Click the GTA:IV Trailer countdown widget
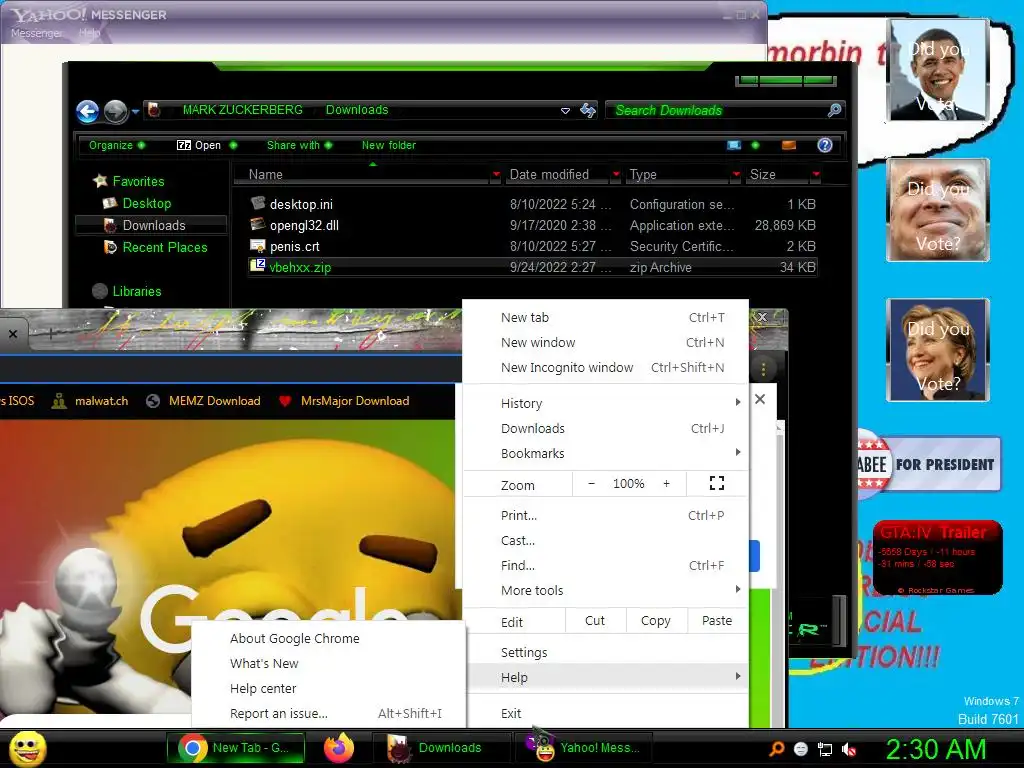This screenshot has height=768, width=1024. point(937,558)
